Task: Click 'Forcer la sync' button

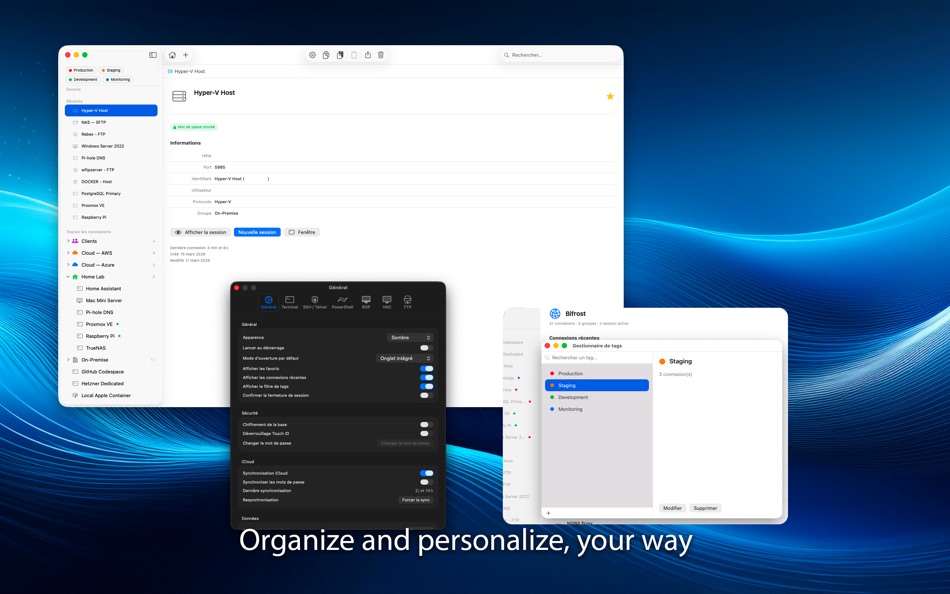Action: coord(416,500)
